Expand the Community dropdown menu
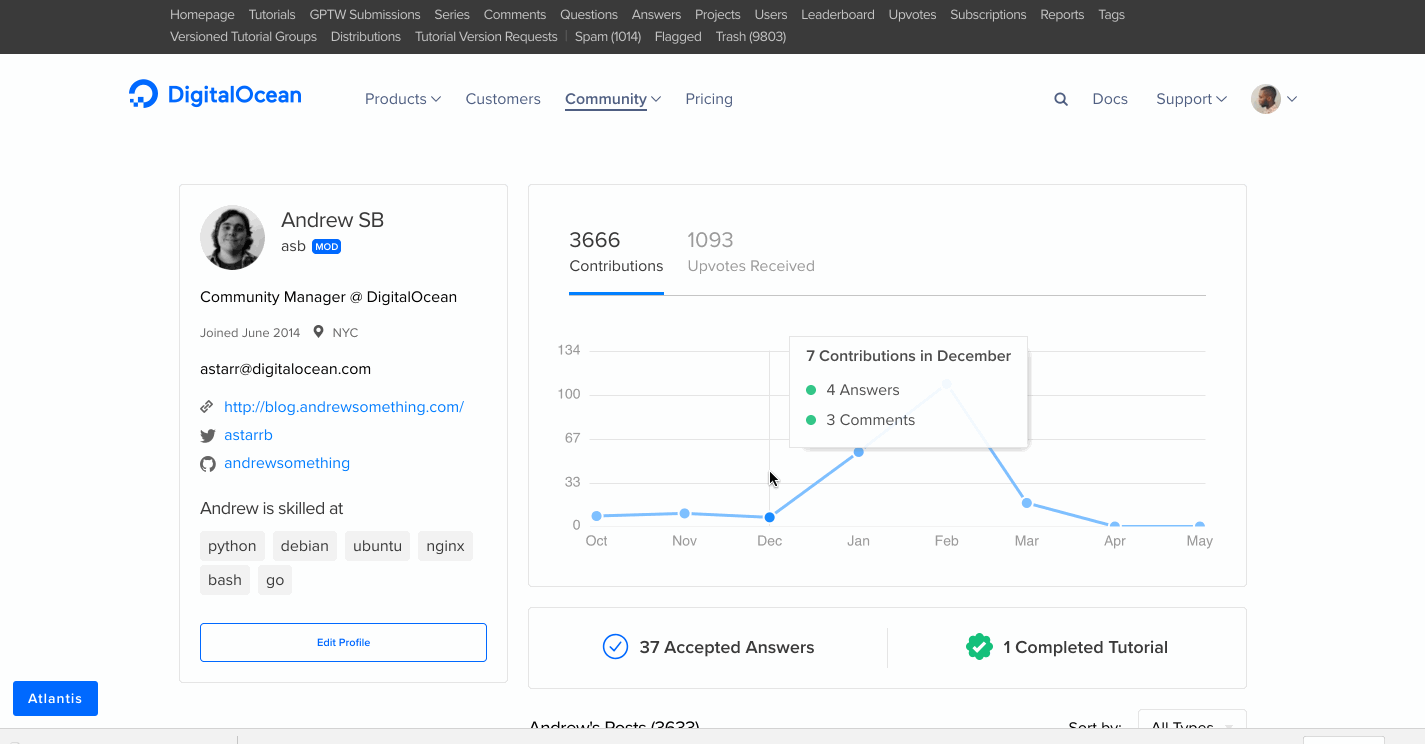Viewport: 1425px width, 744px height. [612, 99]
